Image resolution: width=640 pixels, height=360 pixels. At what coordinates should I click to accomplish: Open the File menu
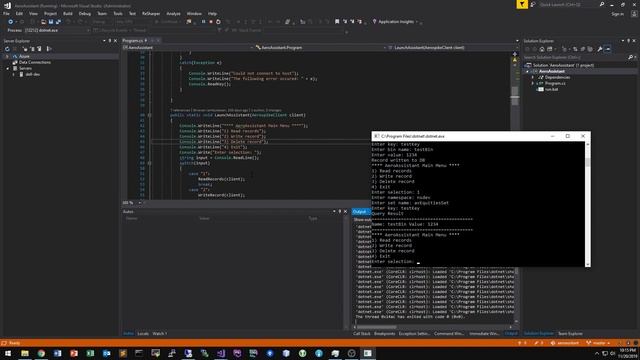pyautogui.click(x=6, y=13)
